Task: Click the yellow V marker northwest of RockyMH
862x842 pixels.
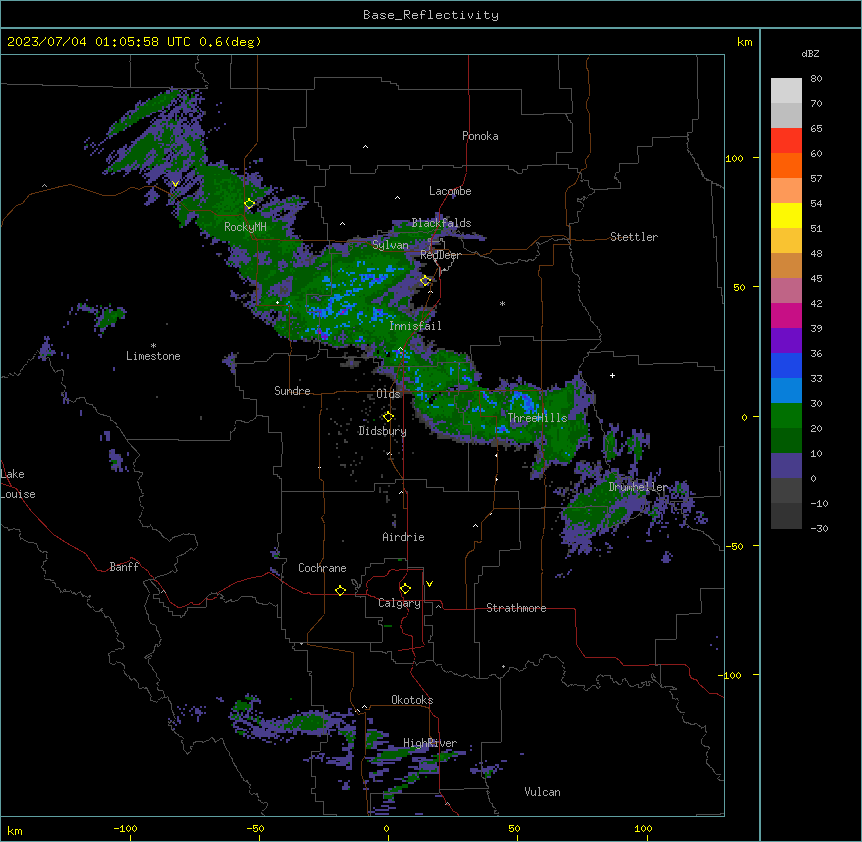Action: (175, 184)
